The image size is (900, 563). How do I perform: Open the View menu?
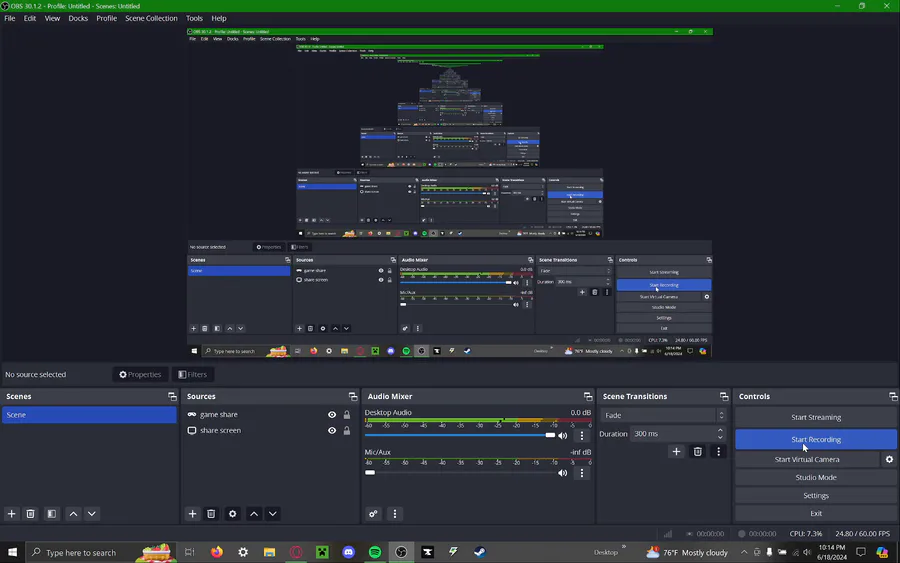point(52,18)
